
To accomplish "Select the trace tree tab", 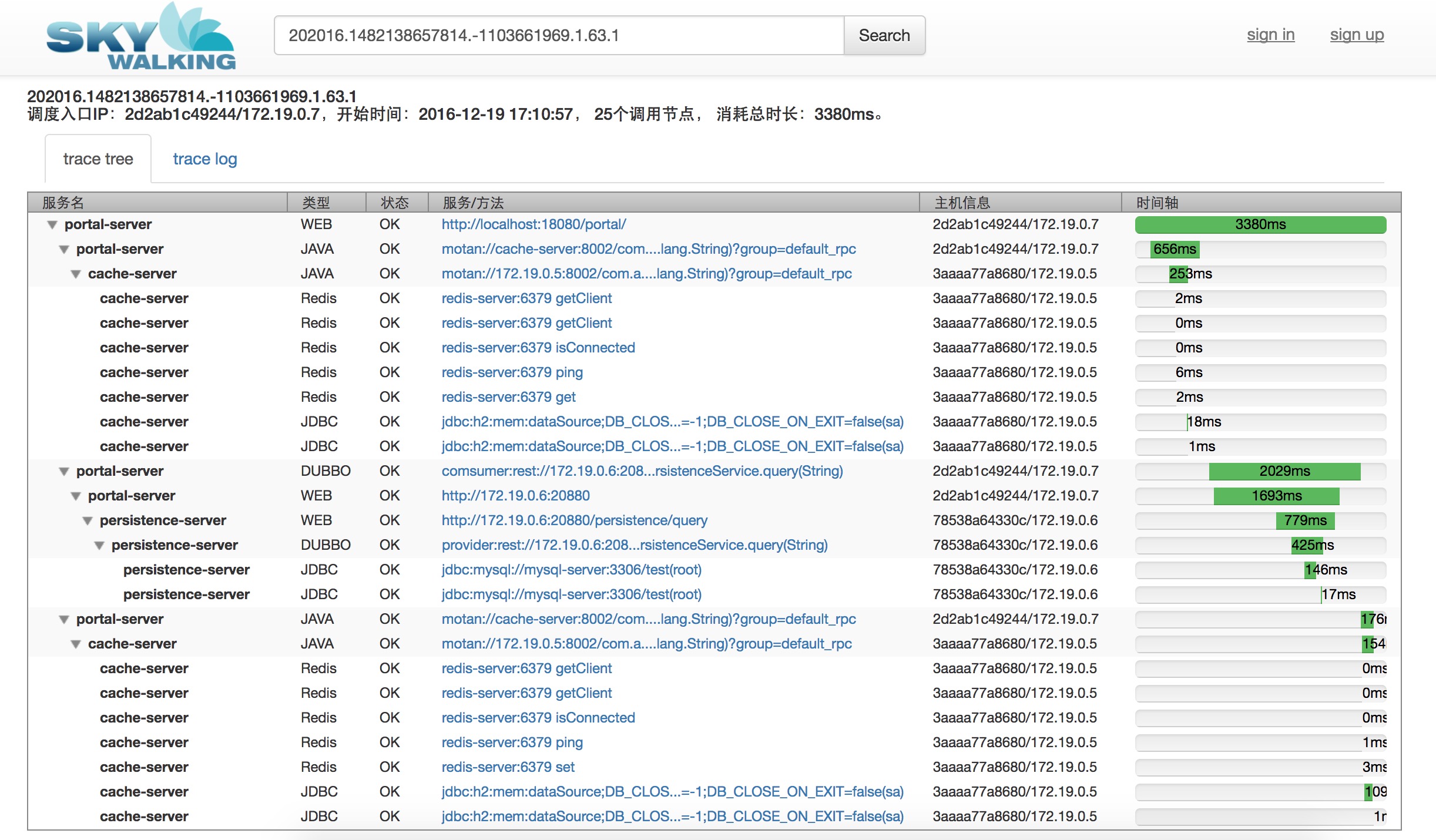I will click(97, 159).
